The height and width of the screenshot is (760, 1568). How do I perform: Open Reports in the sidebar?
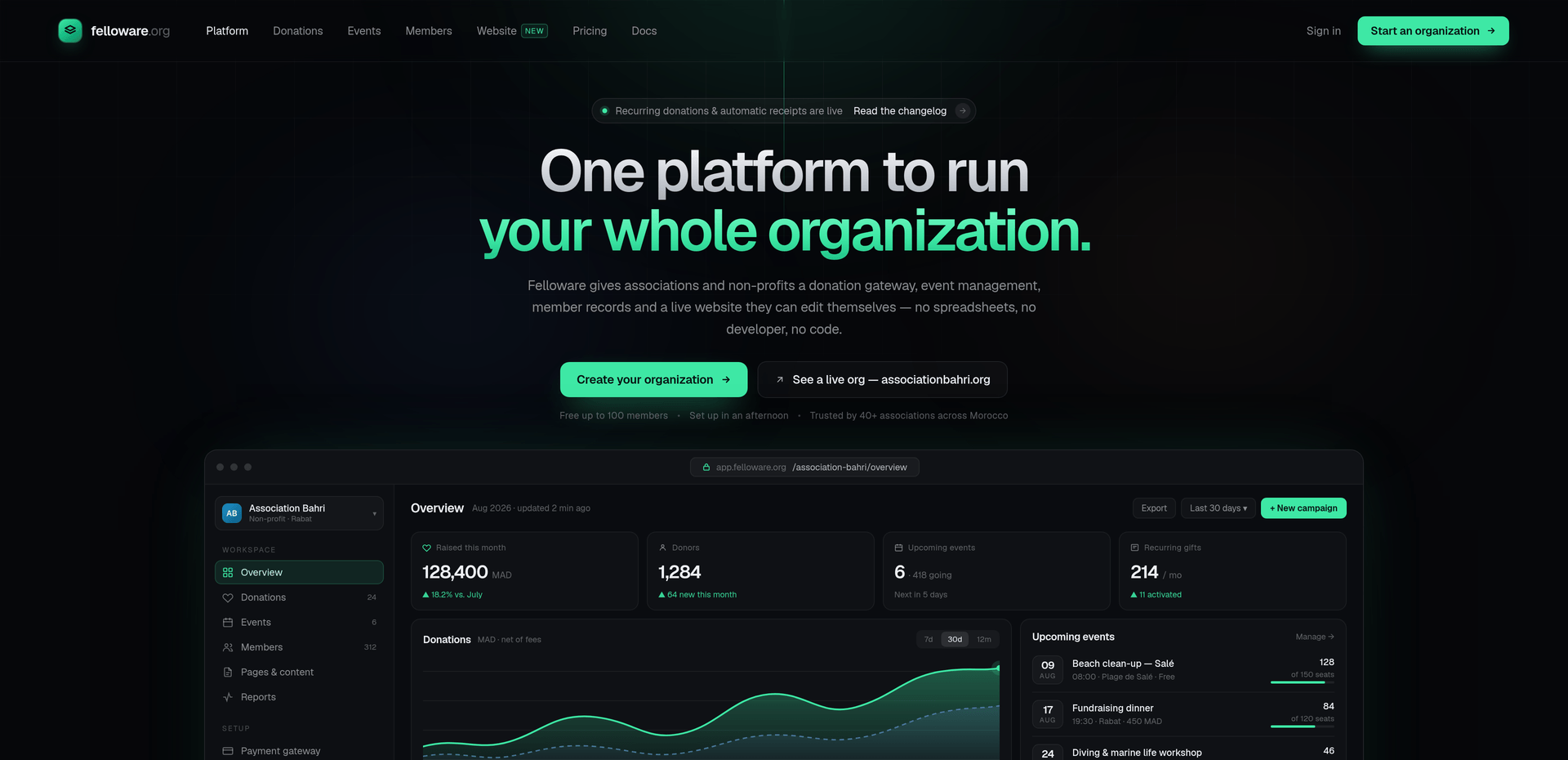299,697
